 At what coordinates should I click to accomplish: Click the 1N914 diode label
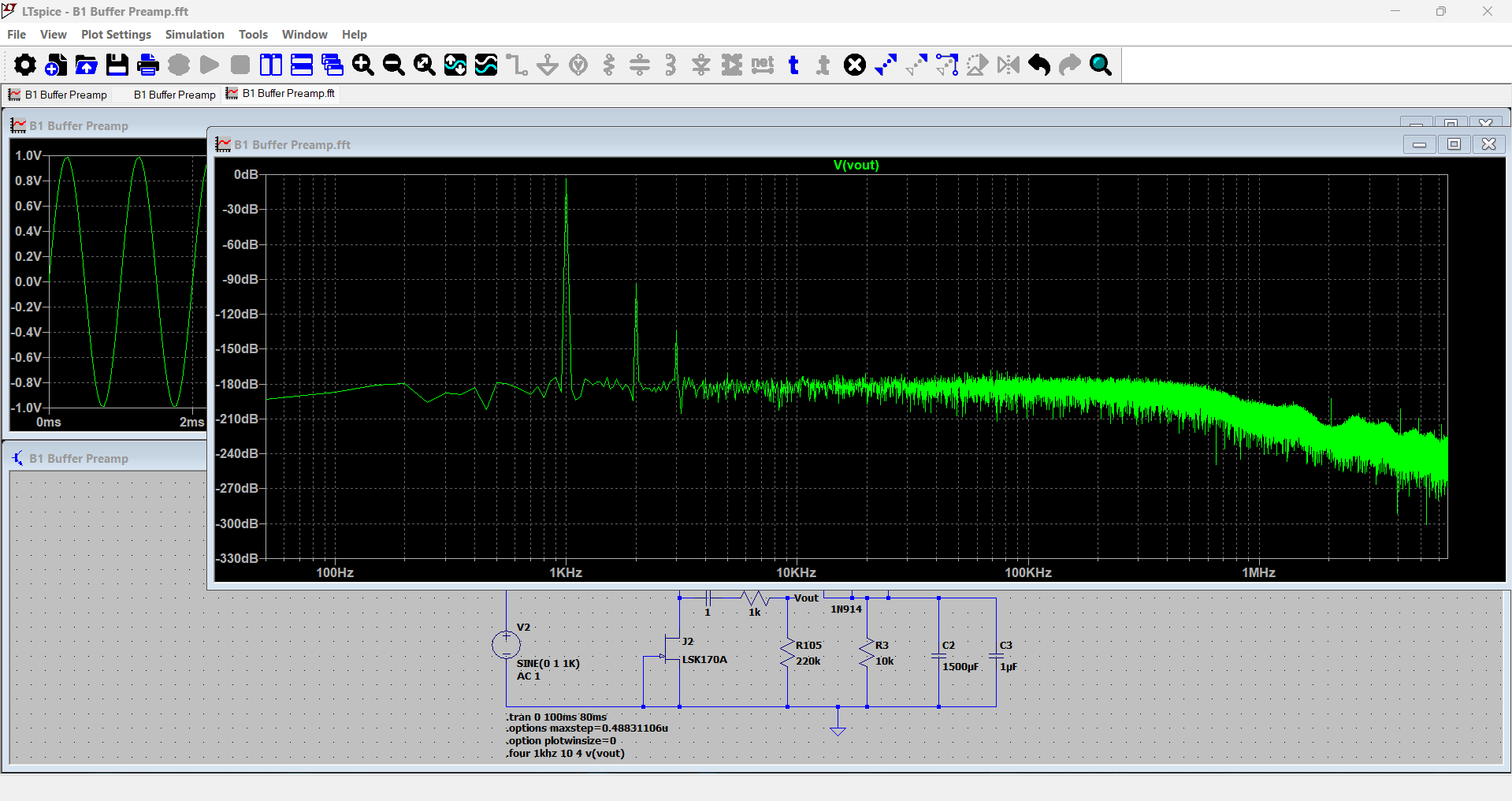pyautogui.click(x=846, y=609)
